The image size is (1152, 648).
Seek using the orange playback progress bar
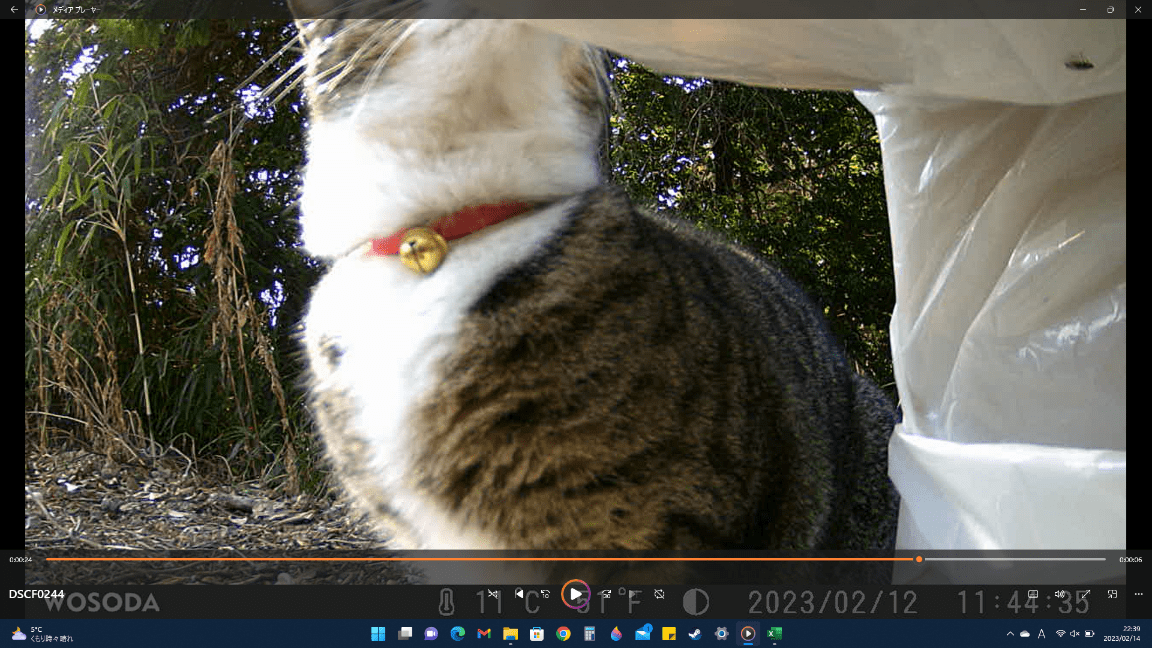coord(575,559)
